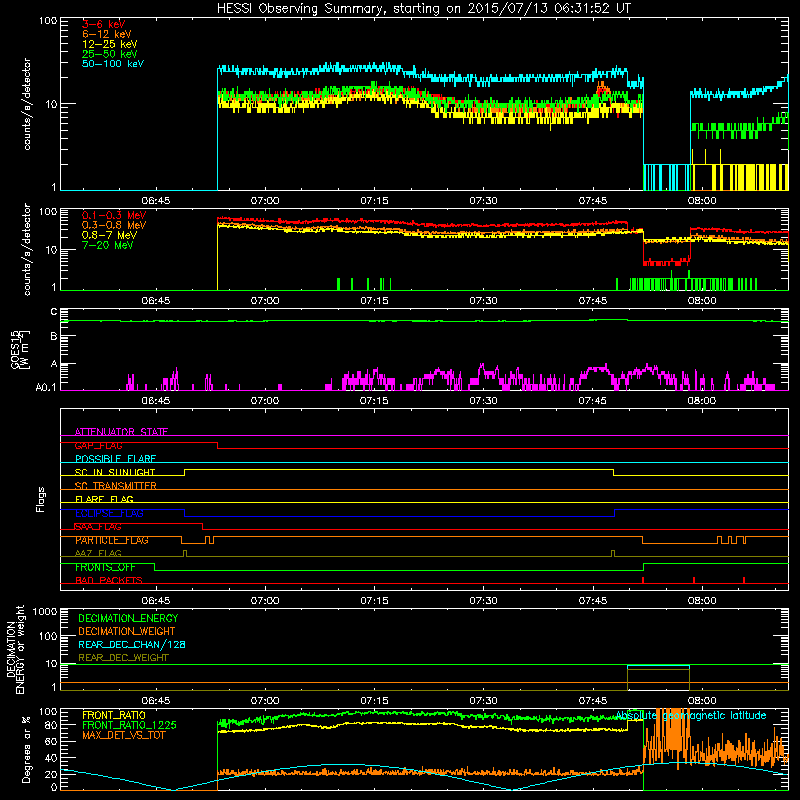Click the 7-20 MeV legend entry
Image resolution: width=800 pixels, height=800 pixels.
tap(107, 245)
